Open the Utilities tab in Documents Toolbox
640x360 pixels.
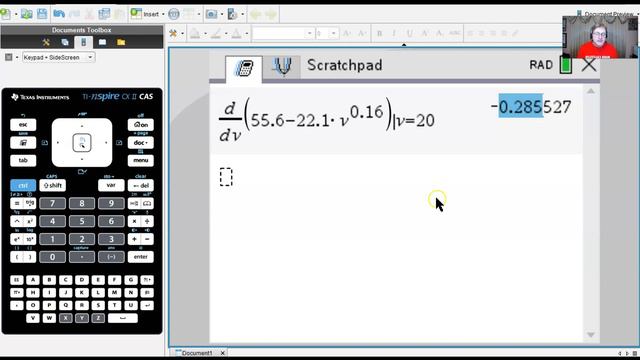click(102, 42)
